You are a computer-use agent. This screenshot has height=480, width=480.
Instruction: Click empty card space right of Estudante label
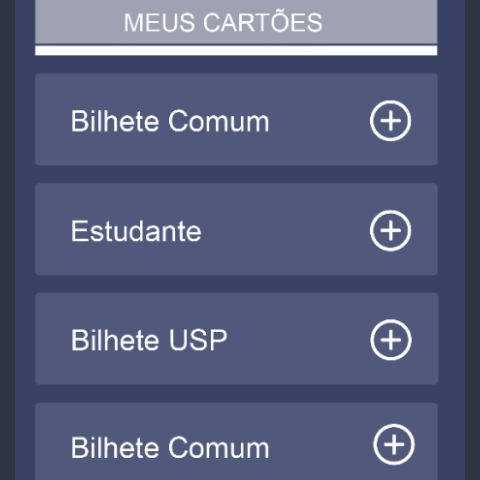click(x=285, y=230)
